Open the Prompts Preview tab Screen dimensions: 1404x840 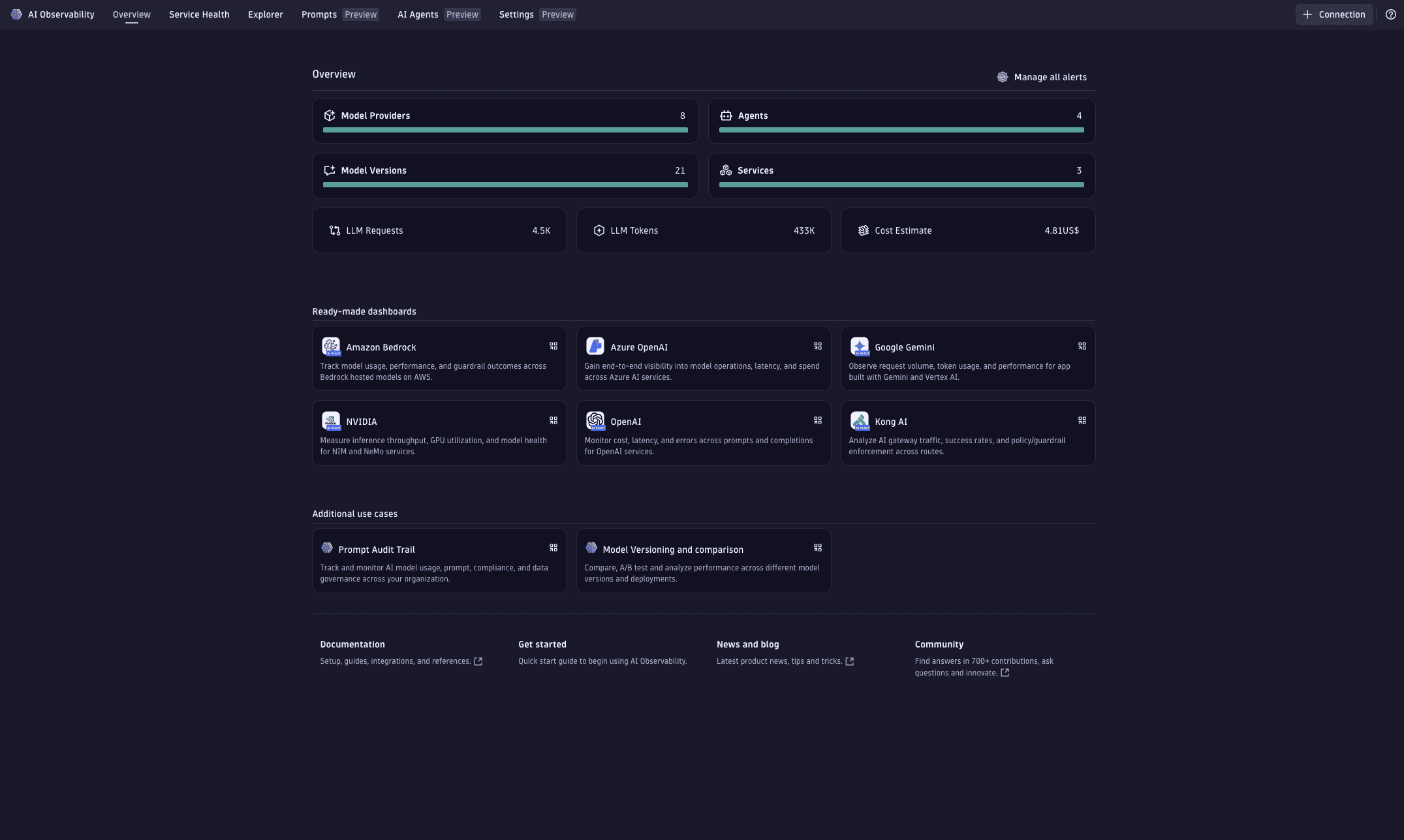point(340,14)
